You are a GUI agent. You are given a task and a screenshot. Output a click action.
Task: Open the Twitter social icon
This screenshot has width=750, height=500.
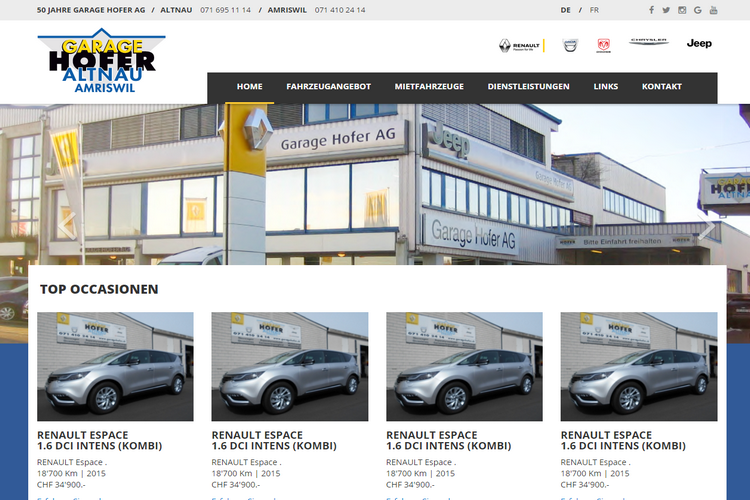pos(666,10)
